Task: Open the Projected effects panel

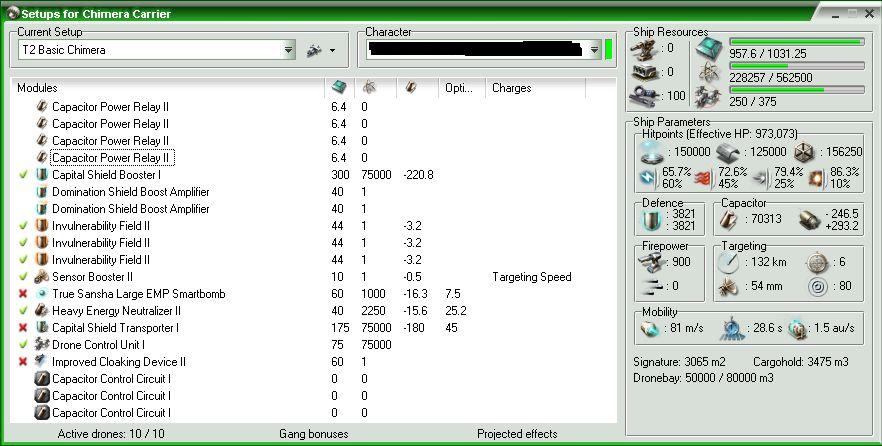Action: click(517, 434)
